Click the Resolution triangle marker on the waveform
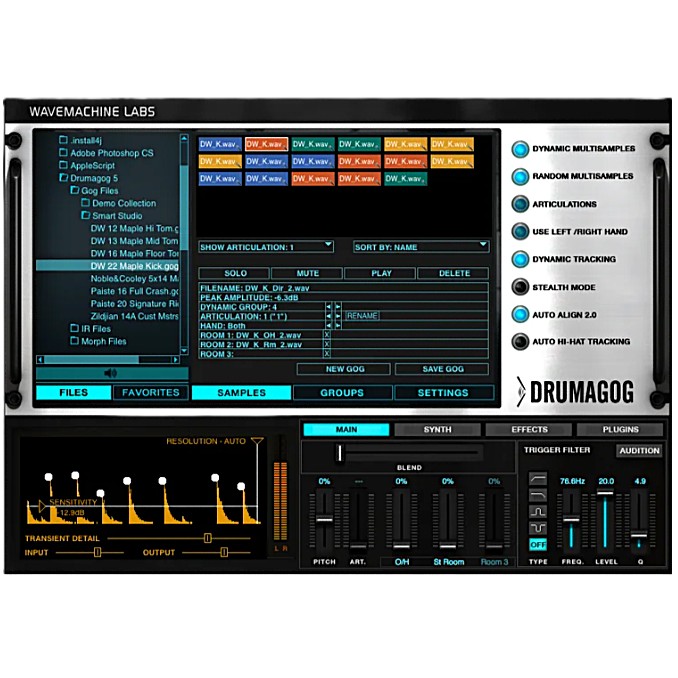Image resolution: width=678 pixels, height=678 pixels. 257,441
